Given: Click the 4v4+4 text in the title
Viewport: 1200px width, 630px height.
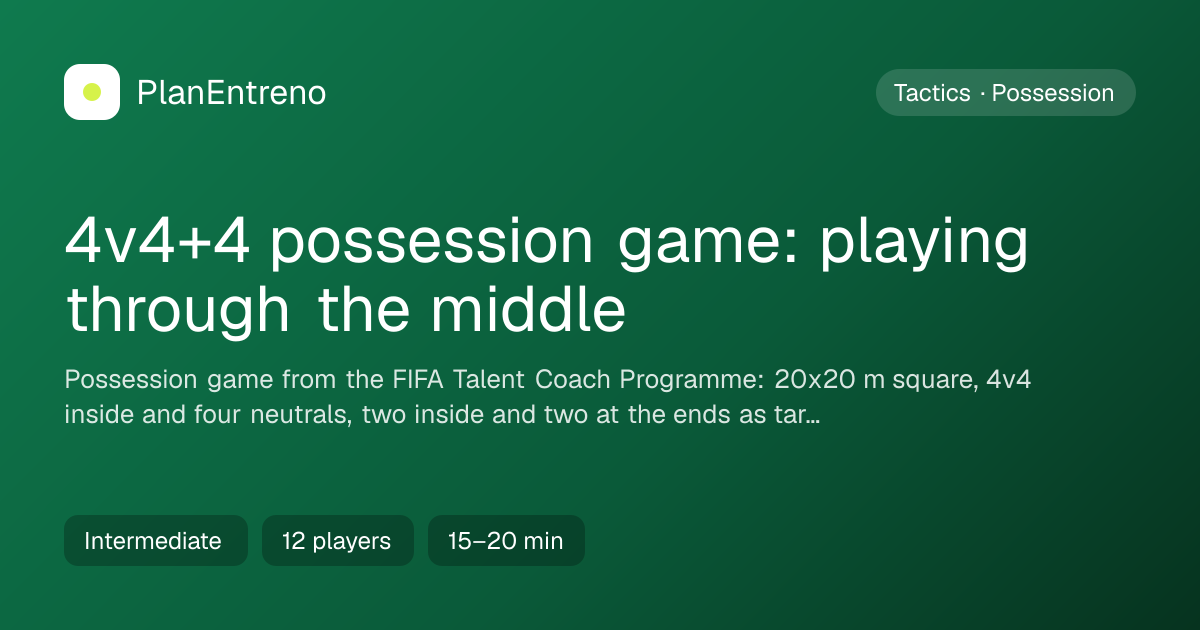Looking at the screenshot, I should [159, 242].
